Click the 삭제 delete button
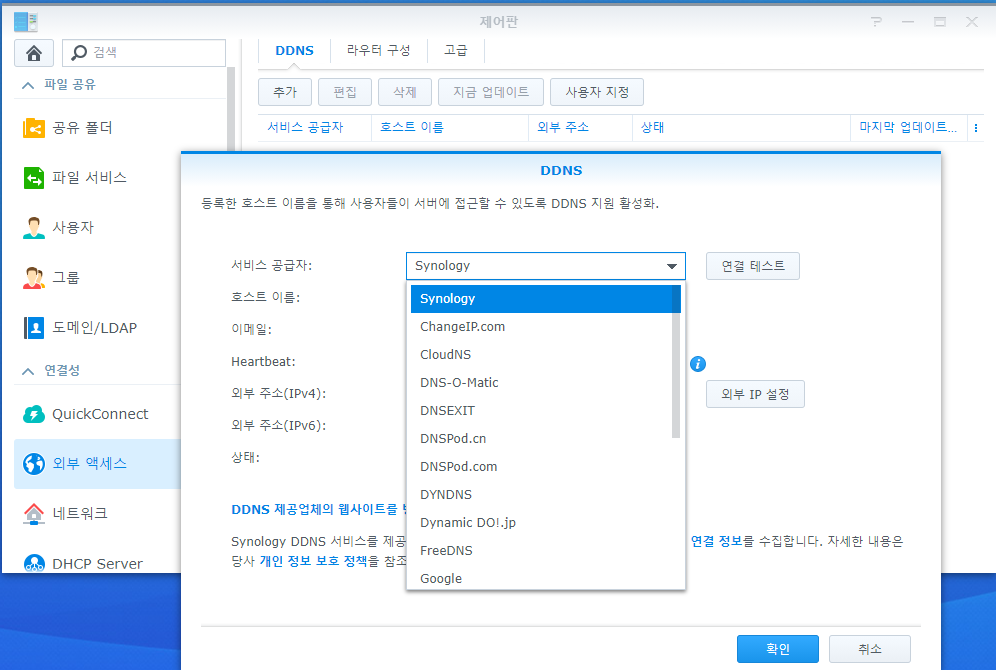 (x=405, y=92)
